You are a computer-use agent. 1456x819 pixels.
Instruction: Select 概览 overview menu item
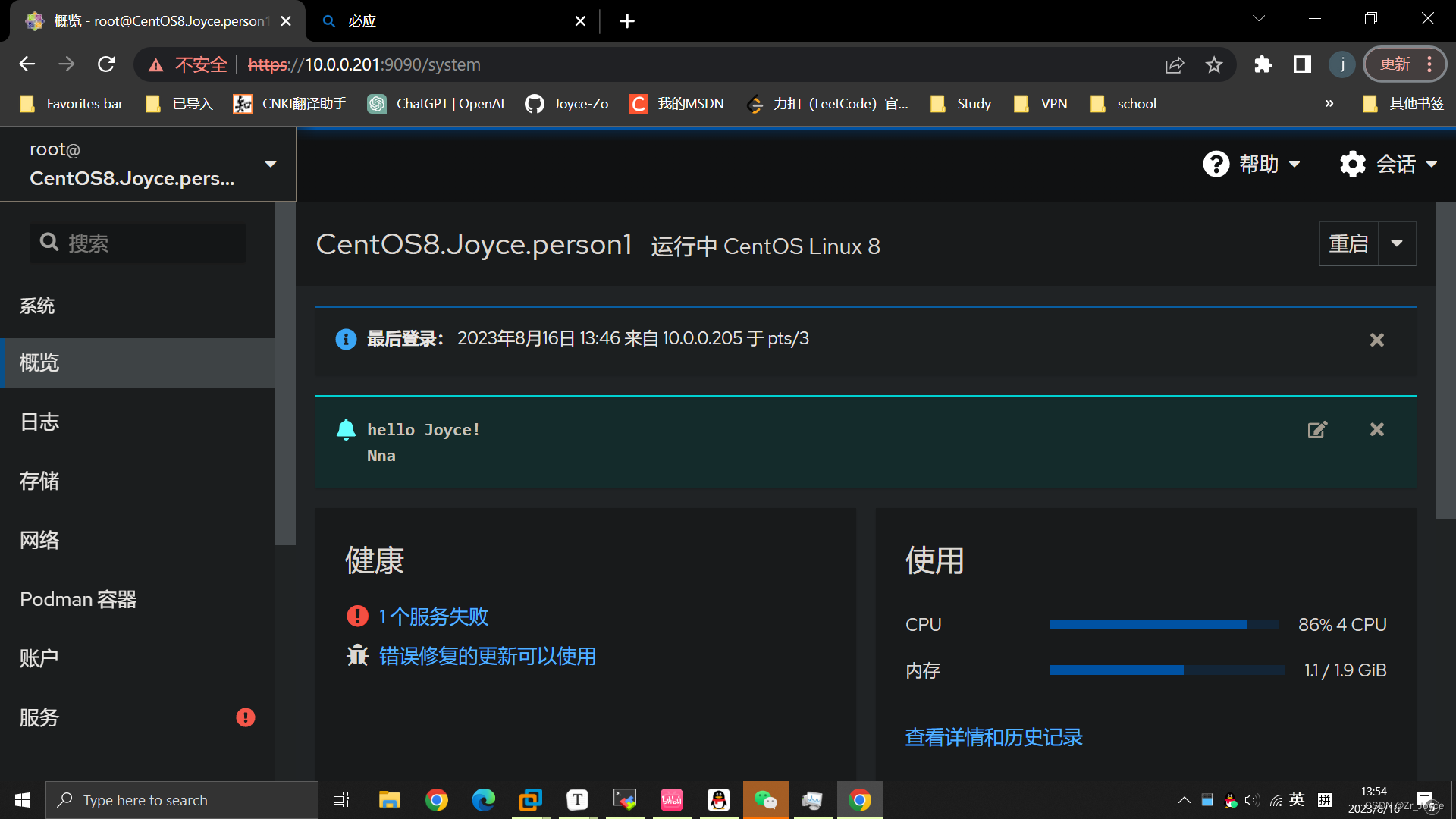click(x=39, y=362)
